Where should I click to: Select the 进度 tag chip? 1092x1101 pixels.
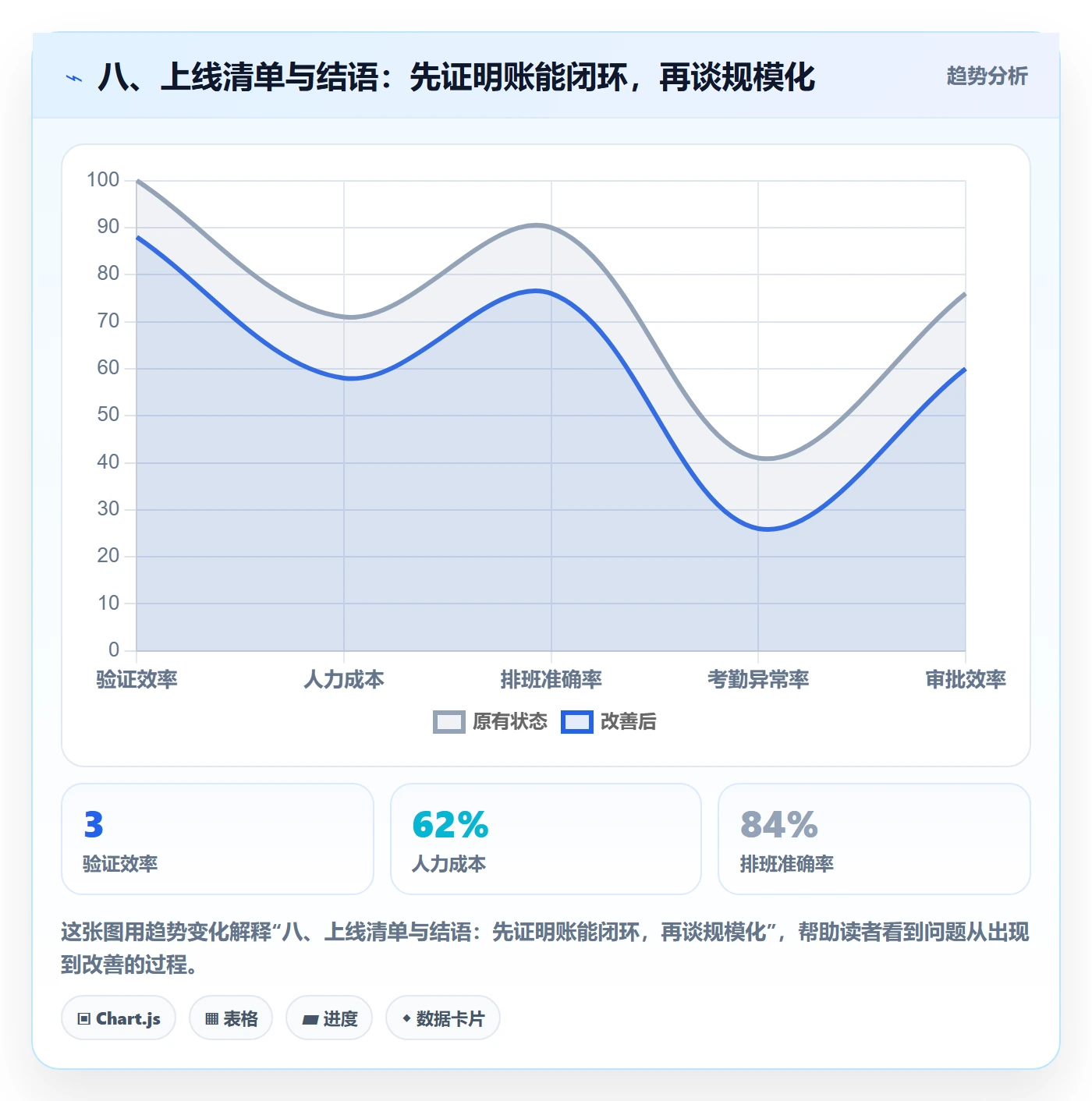(x=329, y=1018)
